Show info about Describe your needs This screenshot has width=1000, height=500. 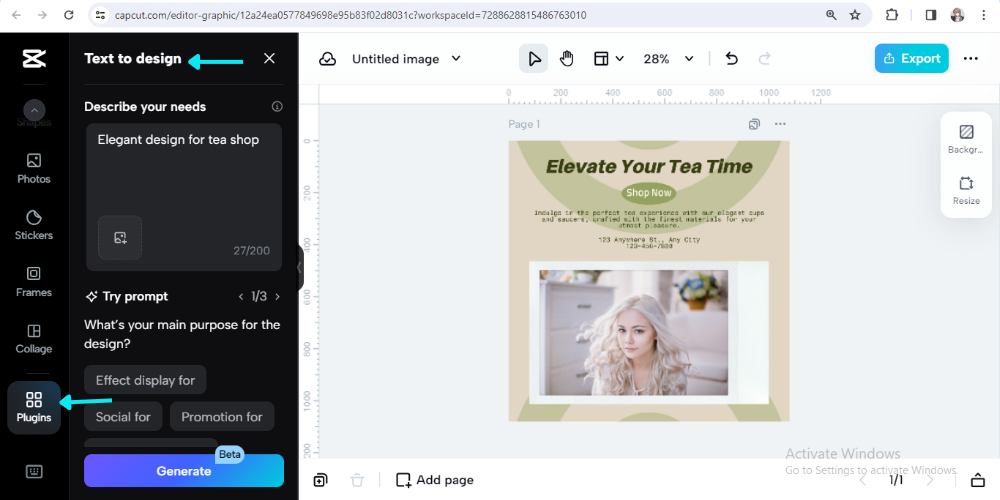(x=277, y=107)
